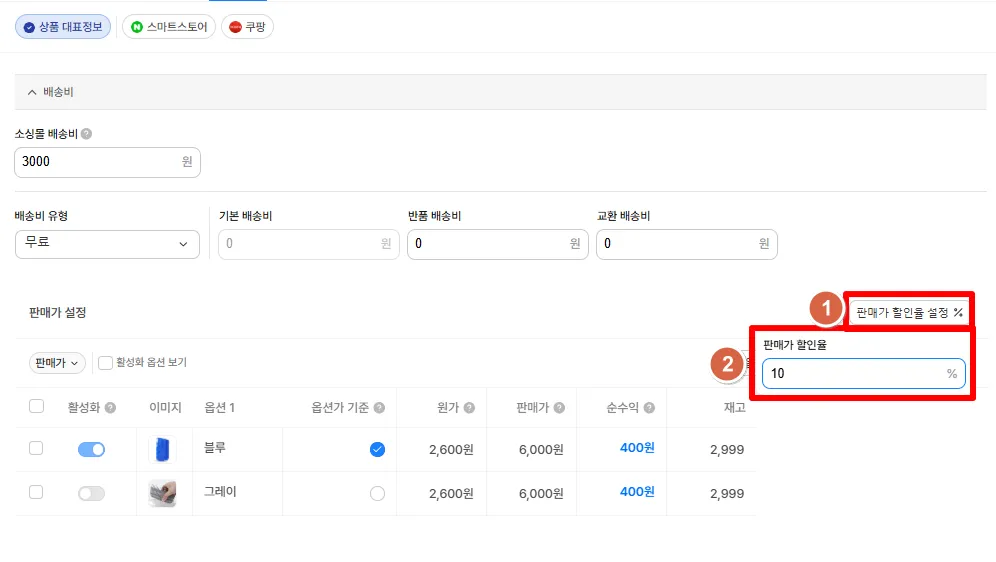996x562 pixels.
Task: Click the 6,000원 sale price in 블루 row
Action: click(x=541, y=450)
